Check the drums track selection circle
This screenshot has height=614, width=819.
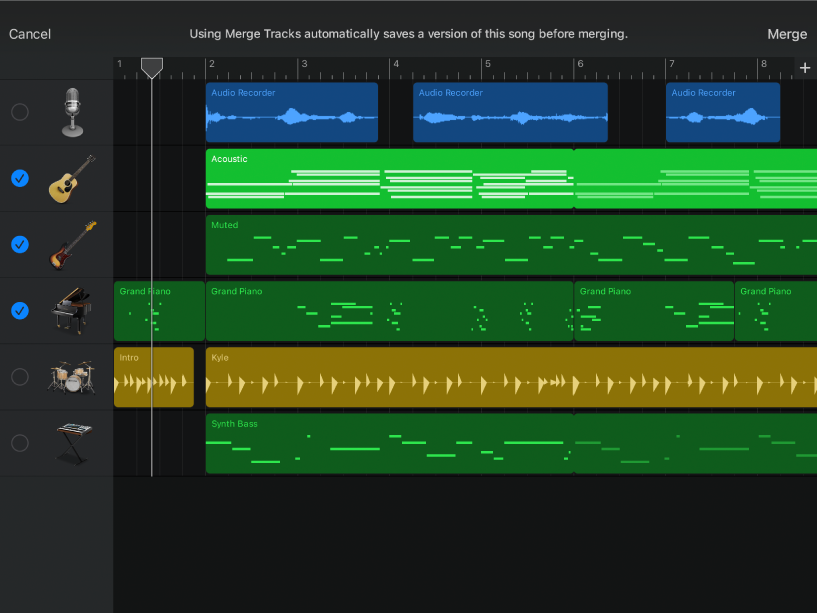point(19,377)
